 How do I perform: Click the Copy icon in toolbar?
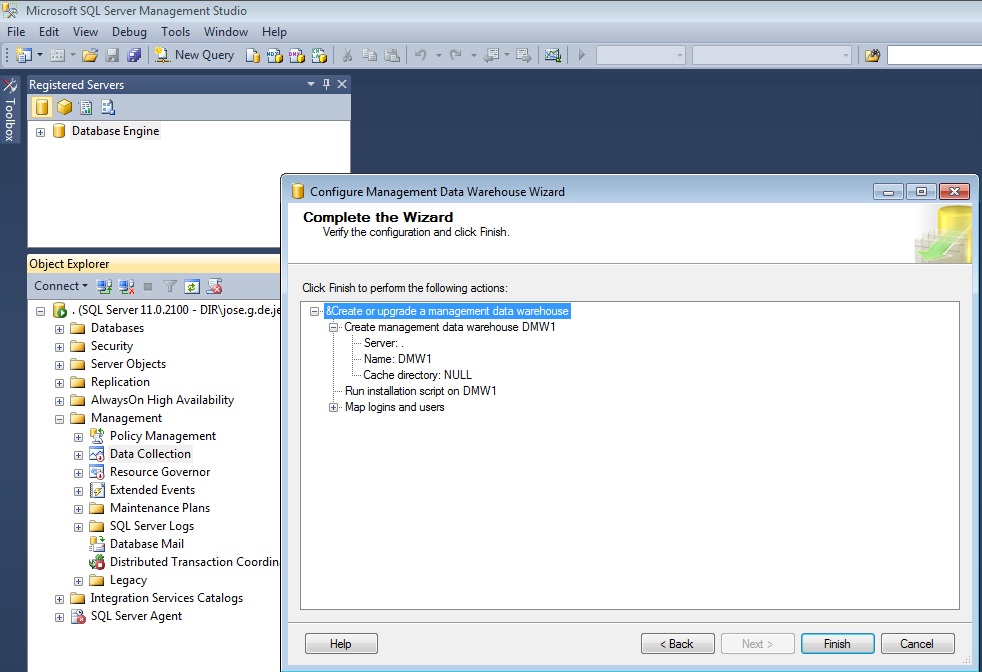(x=370, y=55)
